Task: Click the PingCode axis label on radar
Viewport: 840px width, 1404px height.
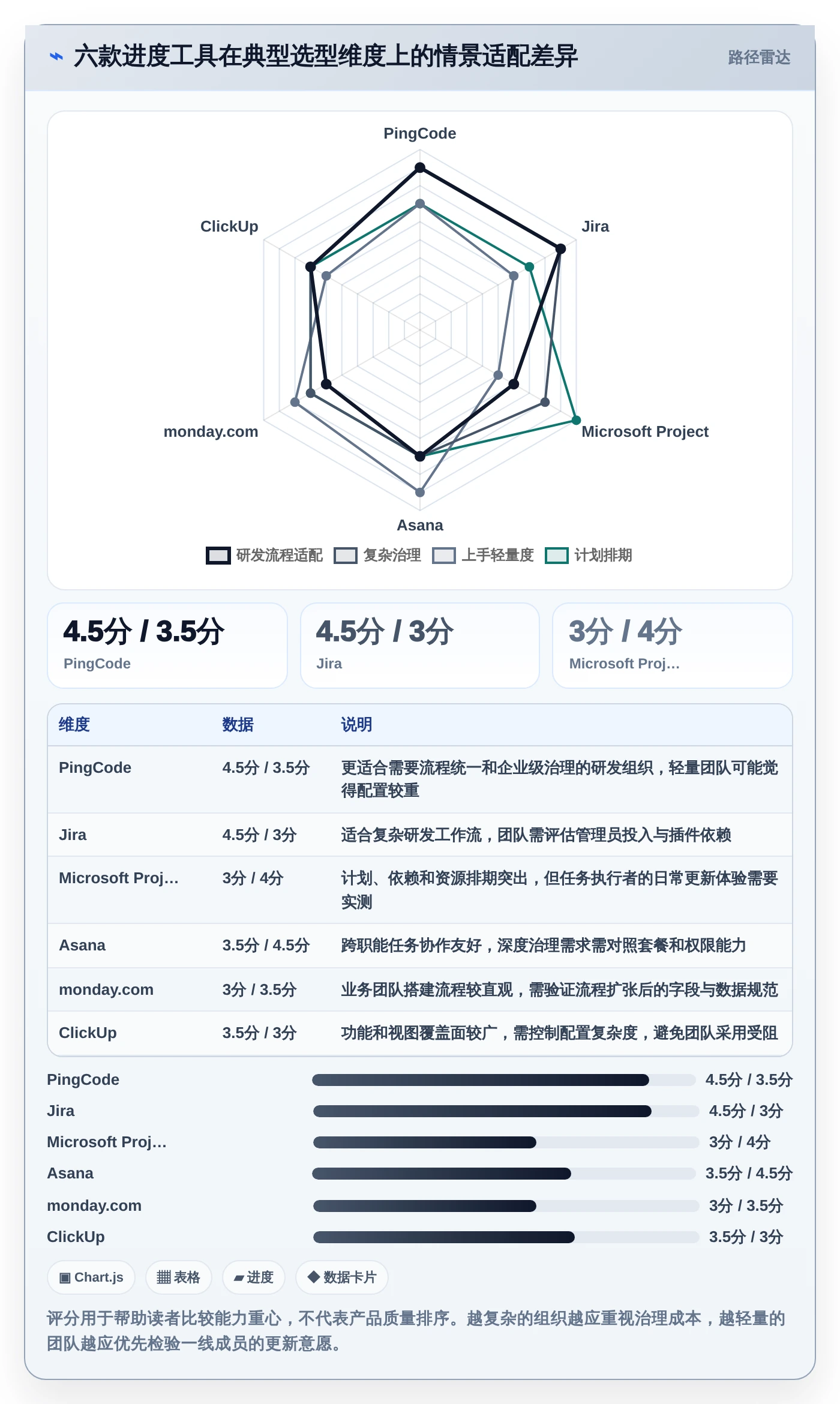Action: (420, 134)
